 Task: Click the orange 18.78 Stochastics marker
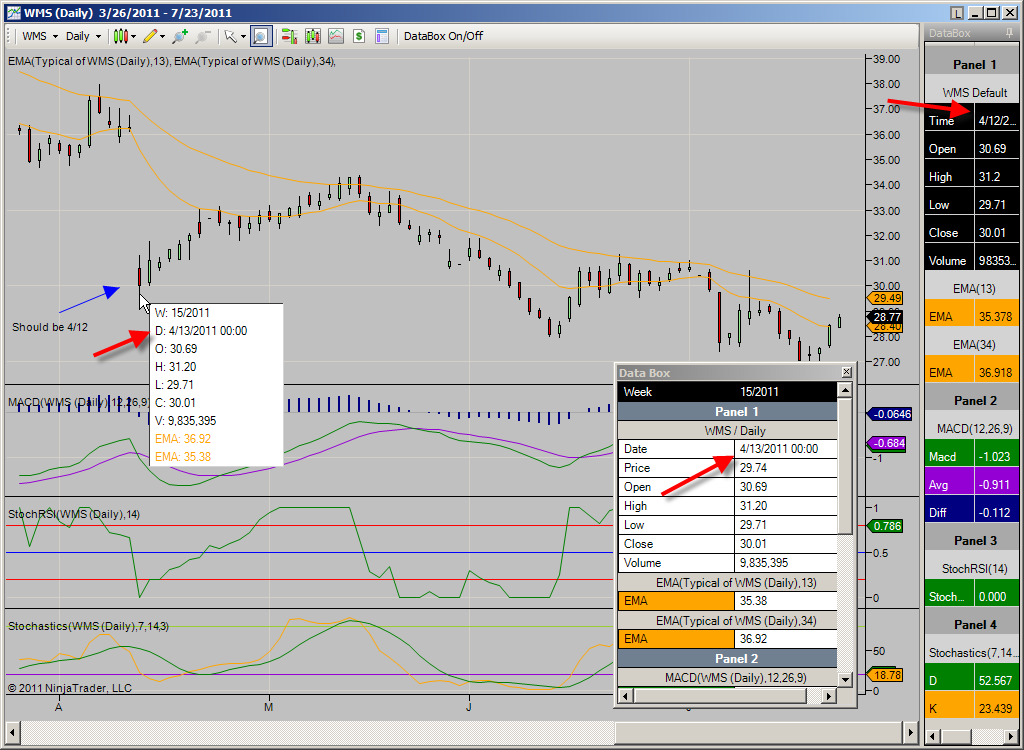(x=884, y=675)
